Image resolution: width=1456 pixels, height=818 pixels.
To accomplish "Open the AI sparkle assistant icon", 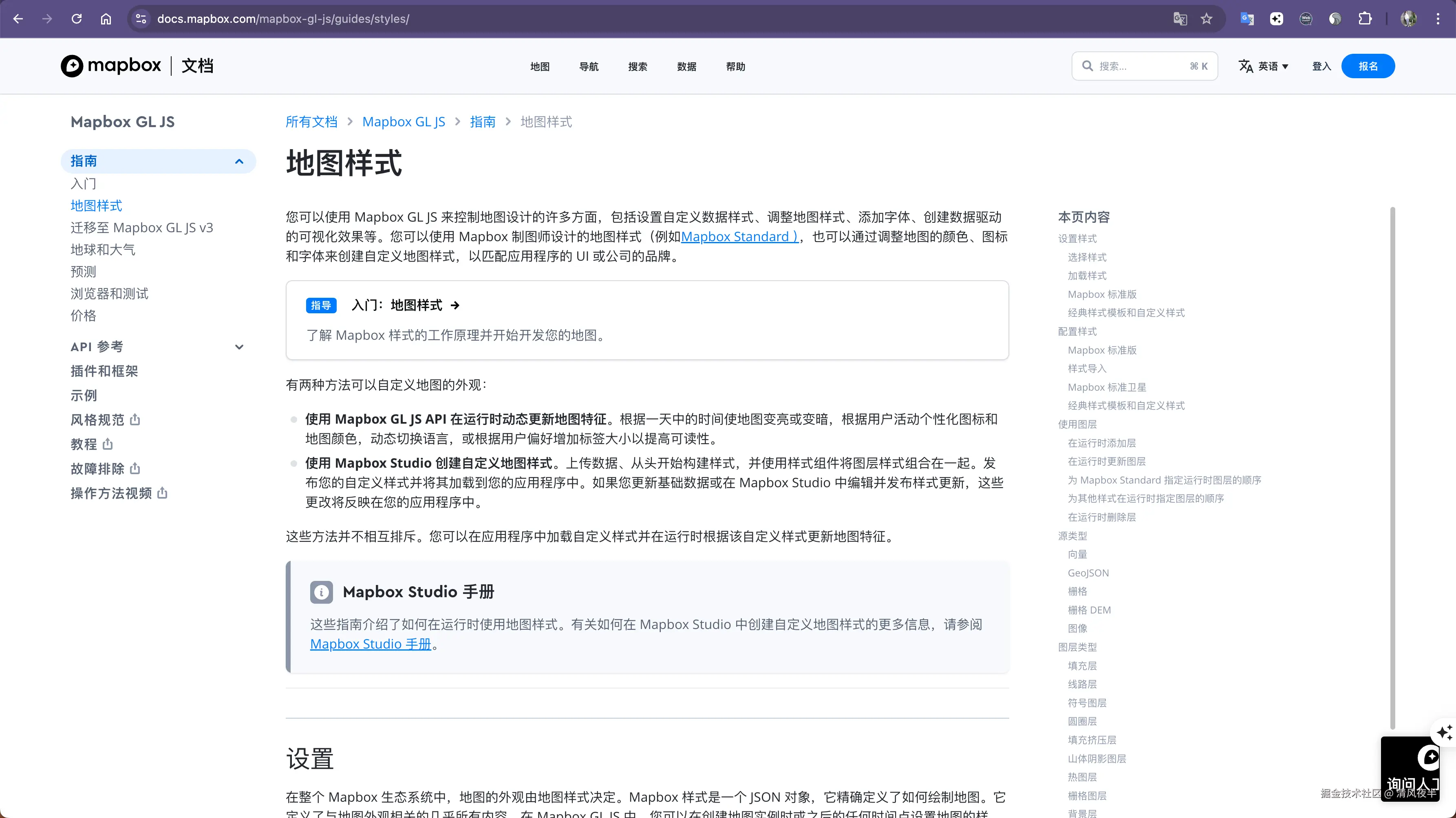I will click(1444, 733).
